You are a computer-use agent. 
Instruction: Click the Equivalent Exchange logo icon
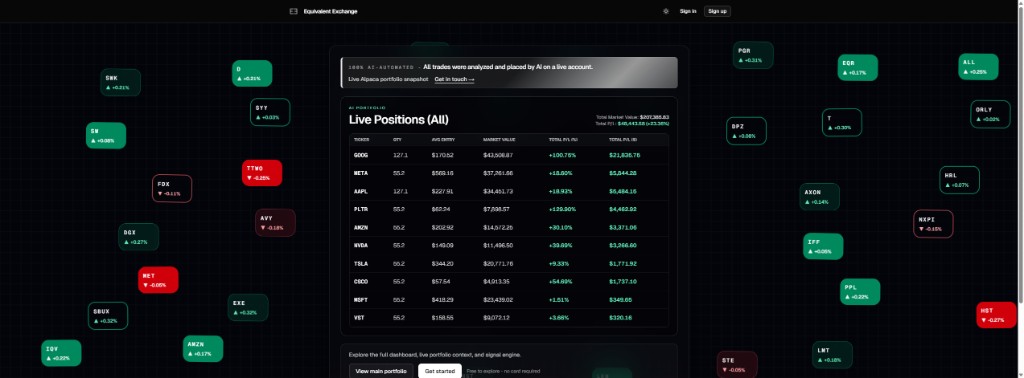coord(293,11)
